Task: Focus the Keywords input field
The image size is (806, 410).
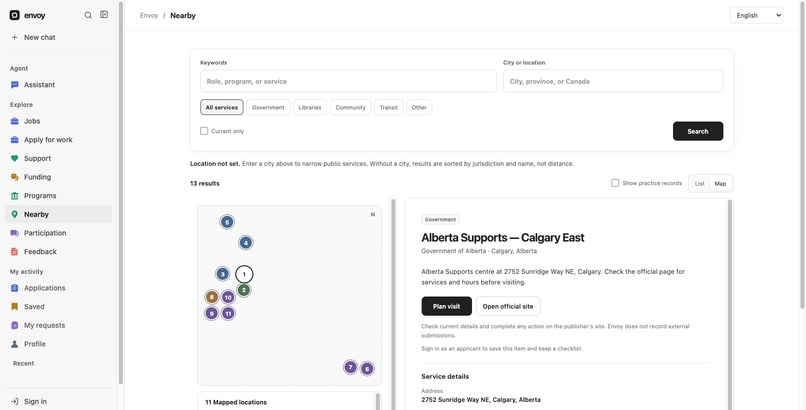Action: [349, 81]
